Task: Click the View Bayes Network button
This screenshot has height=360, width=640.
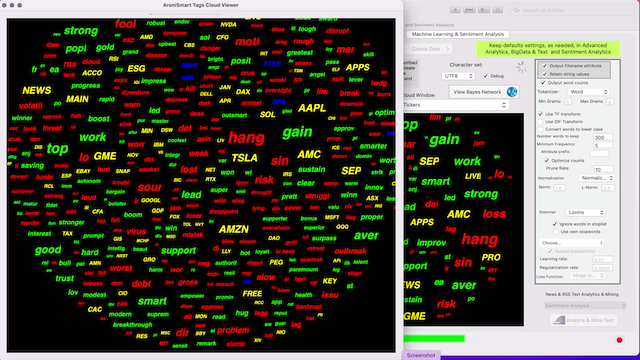Action: [477, 92]
